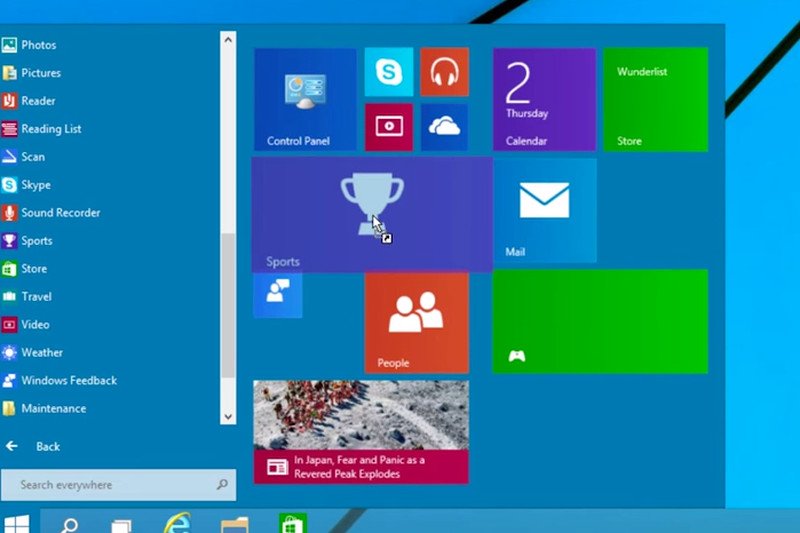The width and height of the screenshot is (800, 533).
Task: Open Sports in the app list
Action: [x=28, y=241]
